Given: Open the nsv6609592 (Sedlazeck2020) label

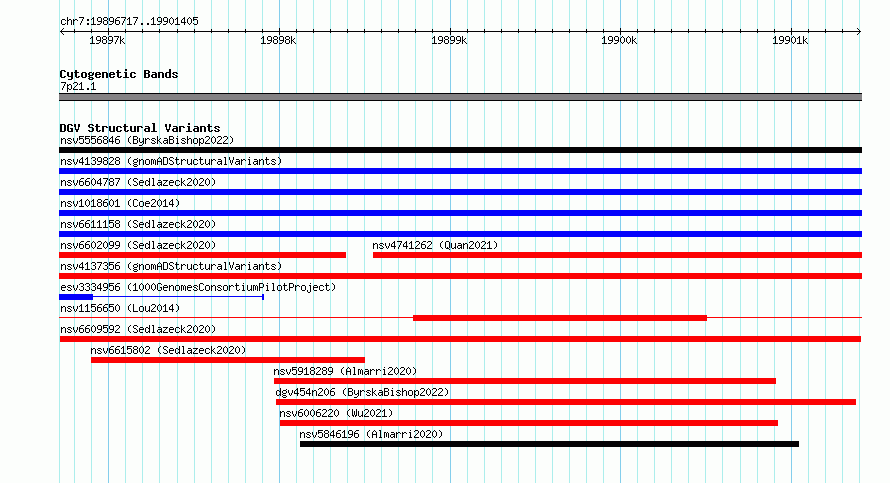Looking at the screenshot, I should tap(138, 329).
